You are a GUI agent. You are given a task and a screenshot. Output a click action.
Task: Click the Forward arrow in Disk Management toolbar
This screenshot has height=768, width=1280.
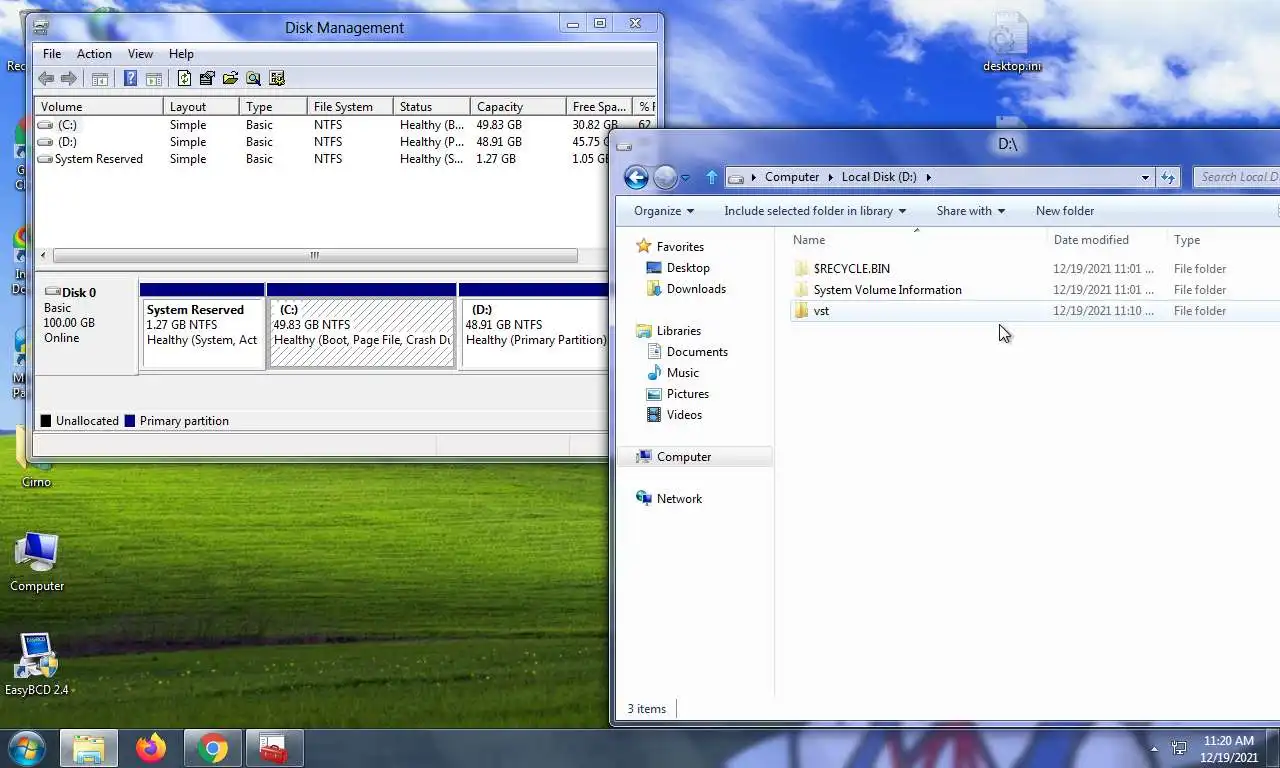pos(68,79)
